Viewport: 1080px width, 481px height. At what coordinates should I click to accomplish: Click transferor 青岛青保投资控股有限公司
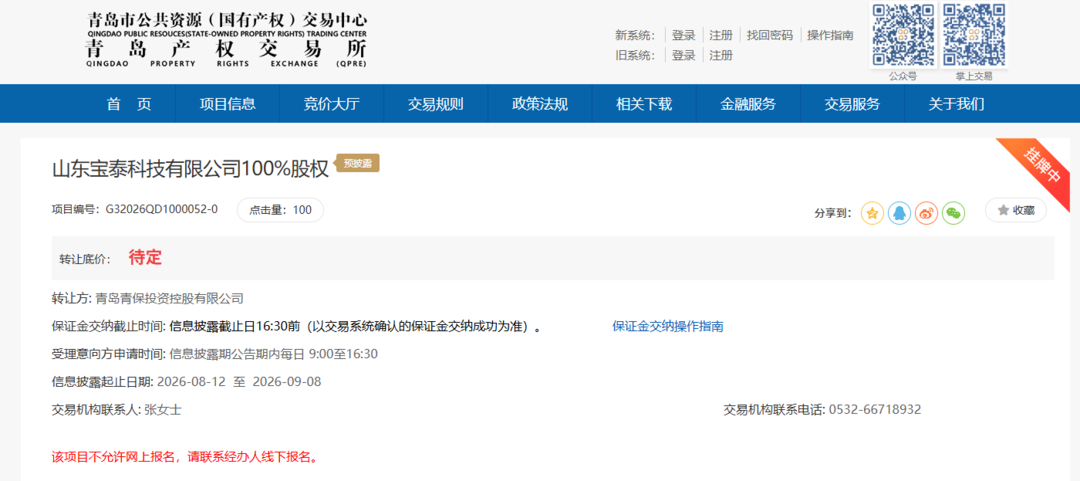pyautogui.click(x=169, y=299)
